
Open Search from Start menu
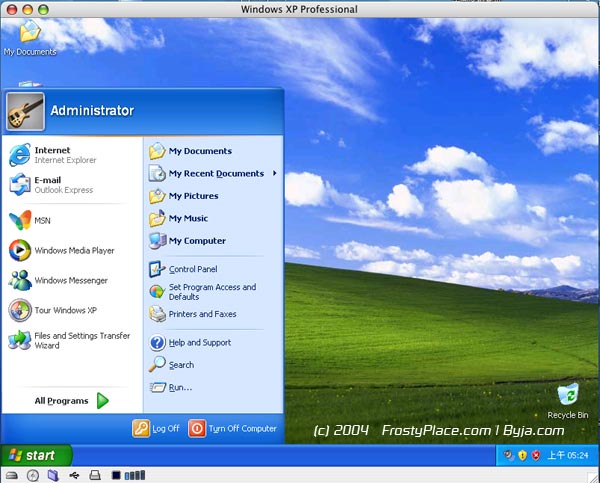pyautogui.click(x=171, y=364)
